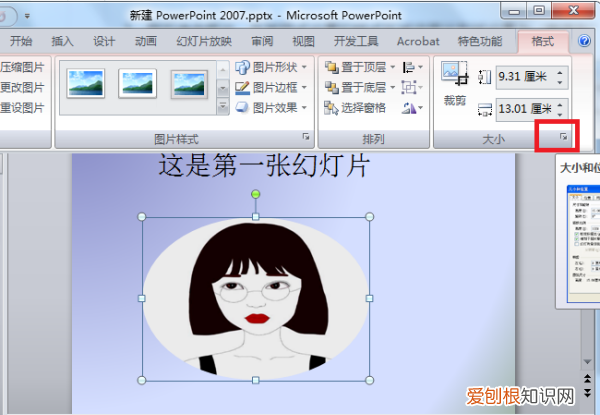This screenshot has height=415, width=600.
Task: Open the 特色功能 tab
Action: (480, 41)
